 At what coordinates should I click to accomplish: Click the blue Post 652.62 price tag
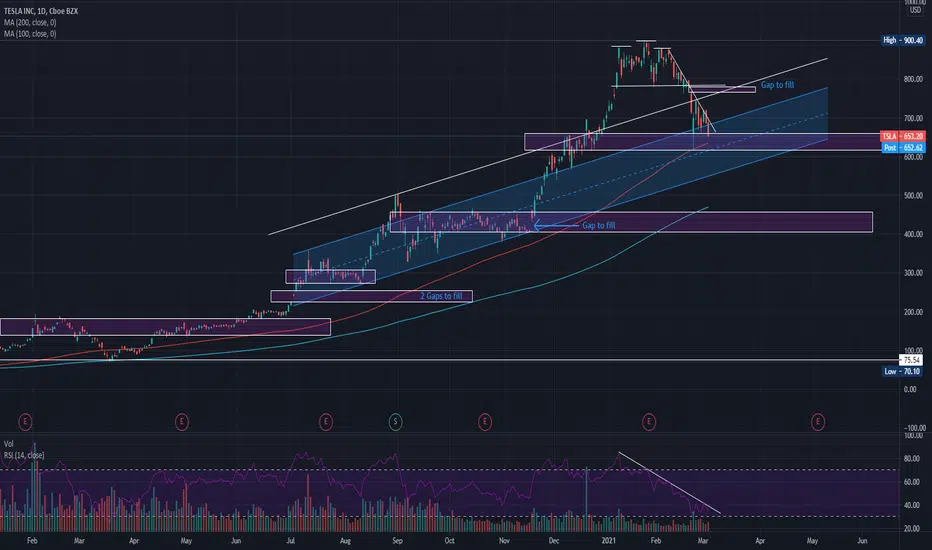pyautogui.click(x=903, y=147)
